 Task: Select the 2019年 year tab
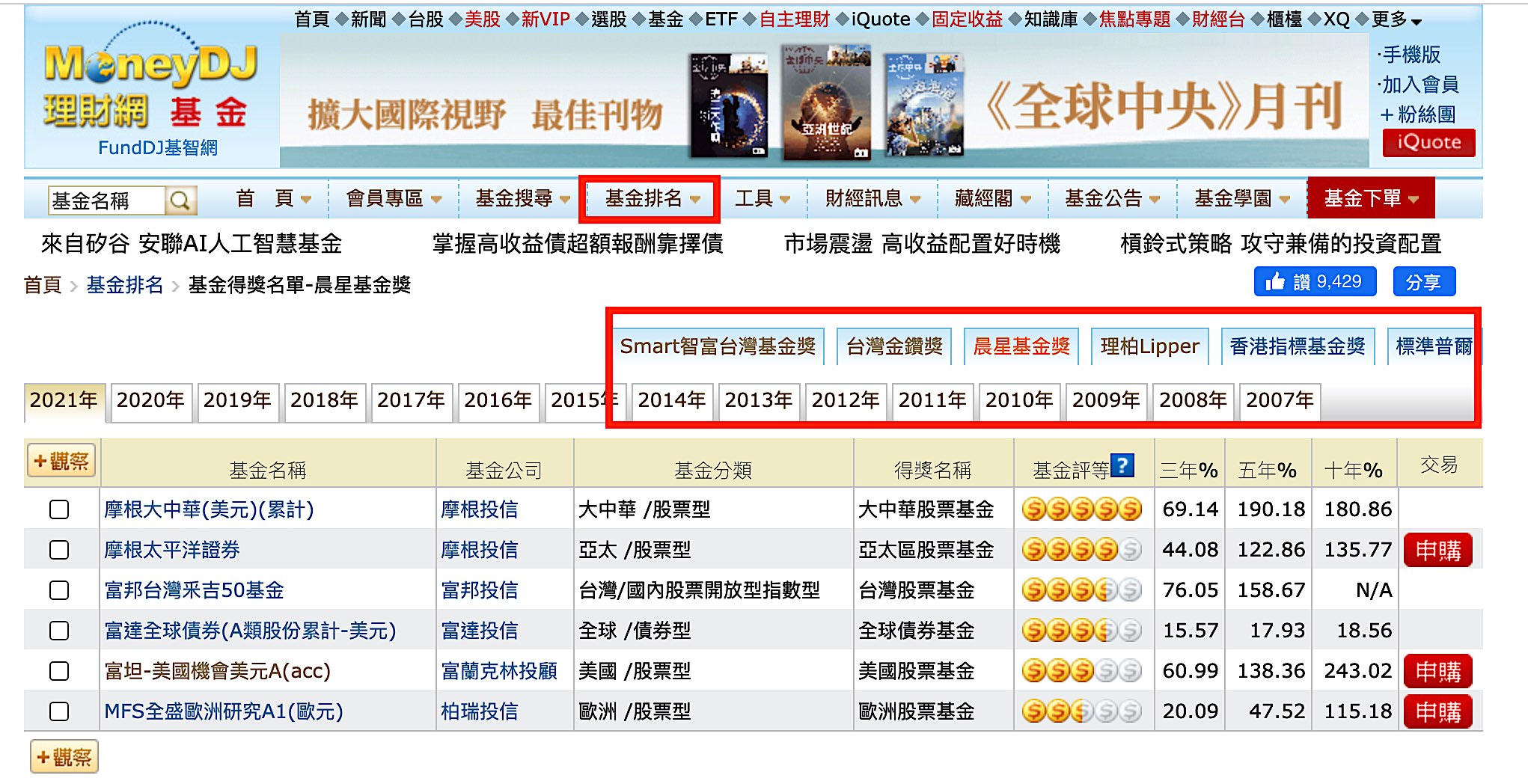click(237, 401)
